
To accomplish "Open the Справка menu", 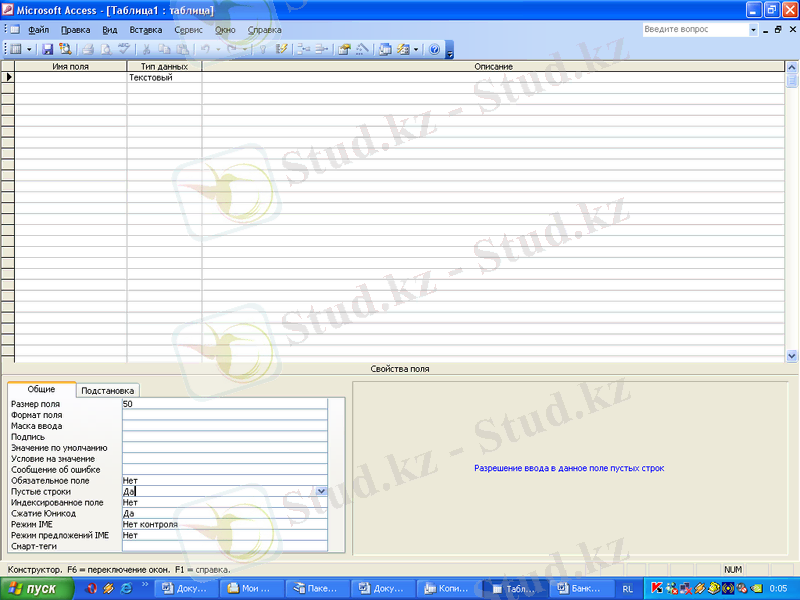I will pyautogui.click(x=264, y=30).
